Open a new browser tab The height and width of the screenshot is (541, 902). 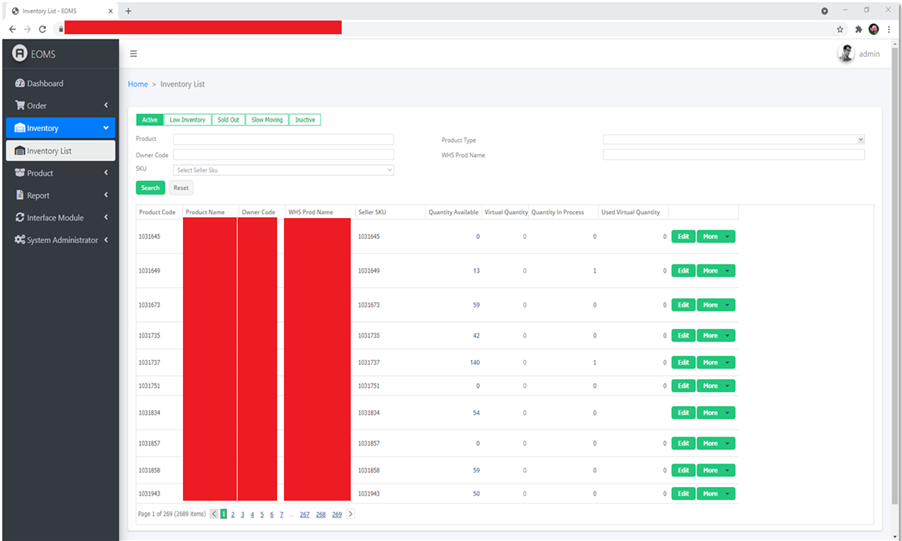(x=128, y=10)
